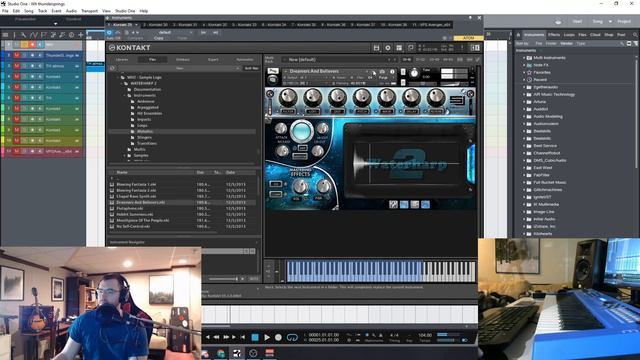This screenshot has width=640, height=360.
Task: Click the Stop transport button
Action: click(255, 337)
